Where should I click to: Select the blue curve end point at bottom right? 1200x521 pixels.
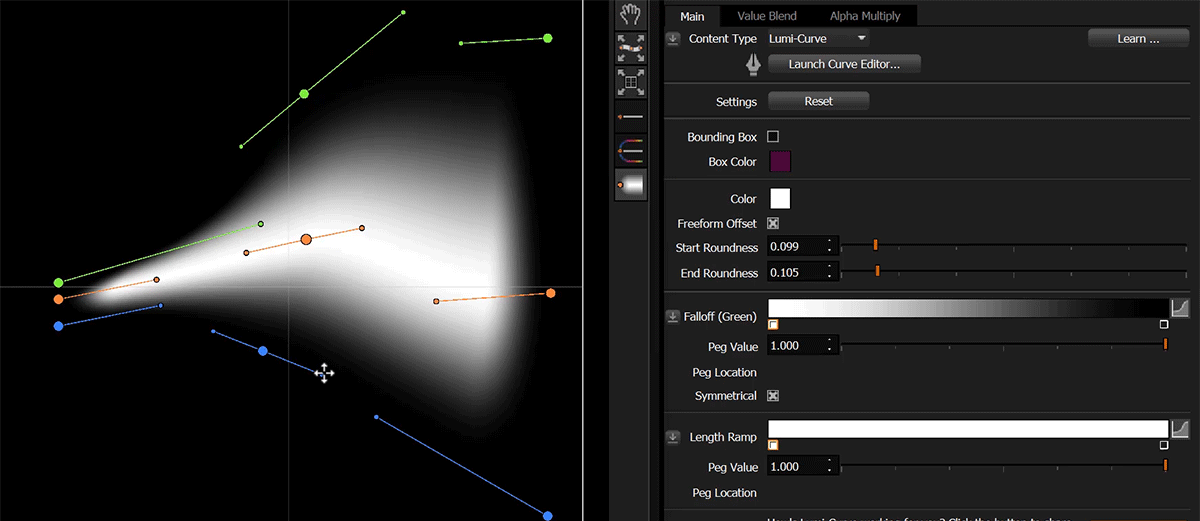click(547, 516)
